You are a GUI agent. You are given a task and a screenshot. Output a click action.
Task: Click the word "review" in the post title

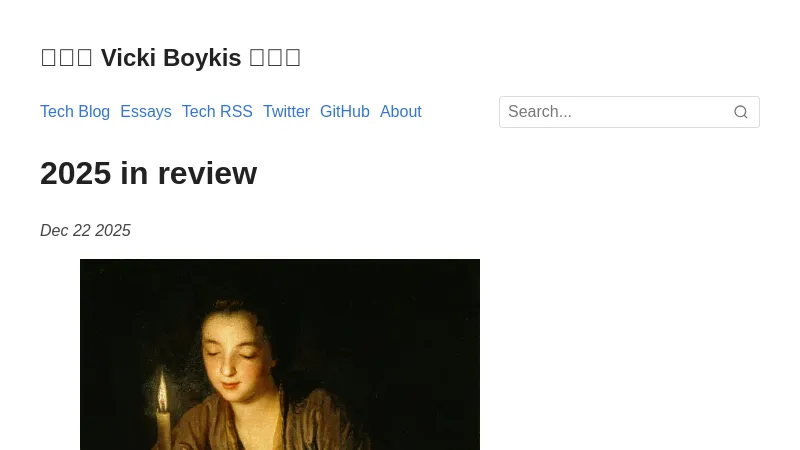pos(207,173)
